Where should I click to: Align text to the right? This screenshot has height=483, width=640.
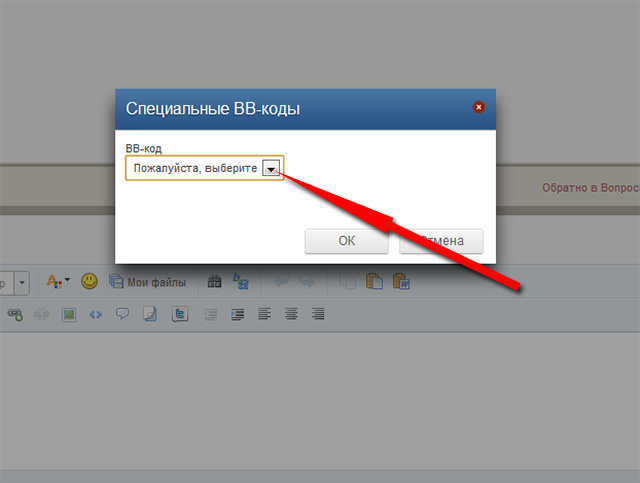click(x=318, y=314)
